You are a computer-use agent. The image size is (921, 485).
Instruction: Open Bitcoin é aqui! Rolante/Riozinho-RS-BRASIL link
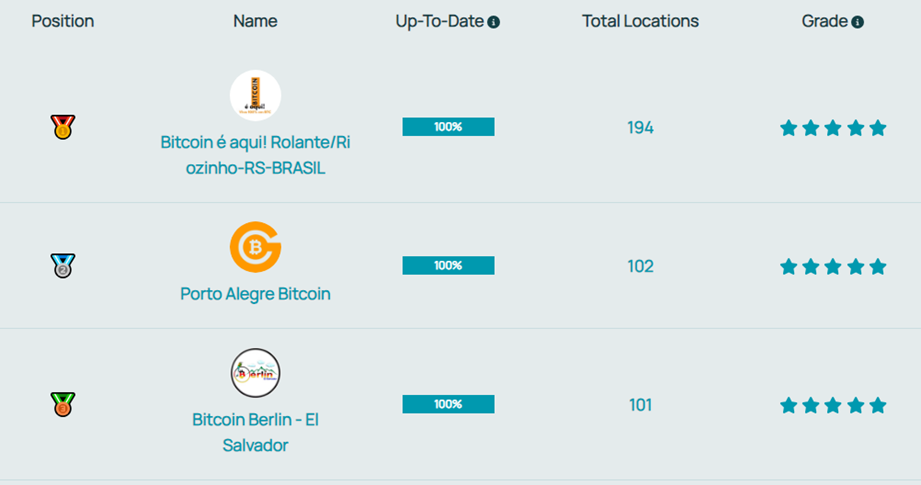click(x=255, y=155)
